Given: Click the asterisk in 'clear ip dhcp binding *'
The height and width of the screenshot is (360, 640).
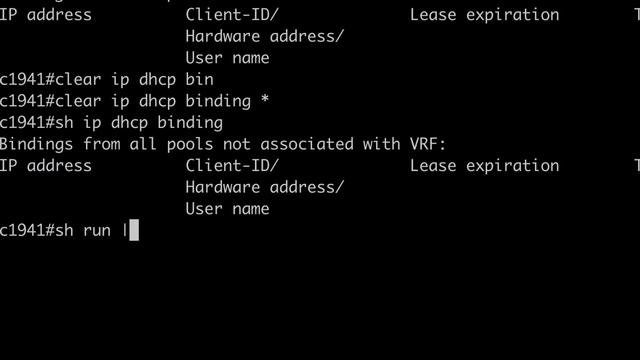Looking at the screenshot, I should click(265, 100).
